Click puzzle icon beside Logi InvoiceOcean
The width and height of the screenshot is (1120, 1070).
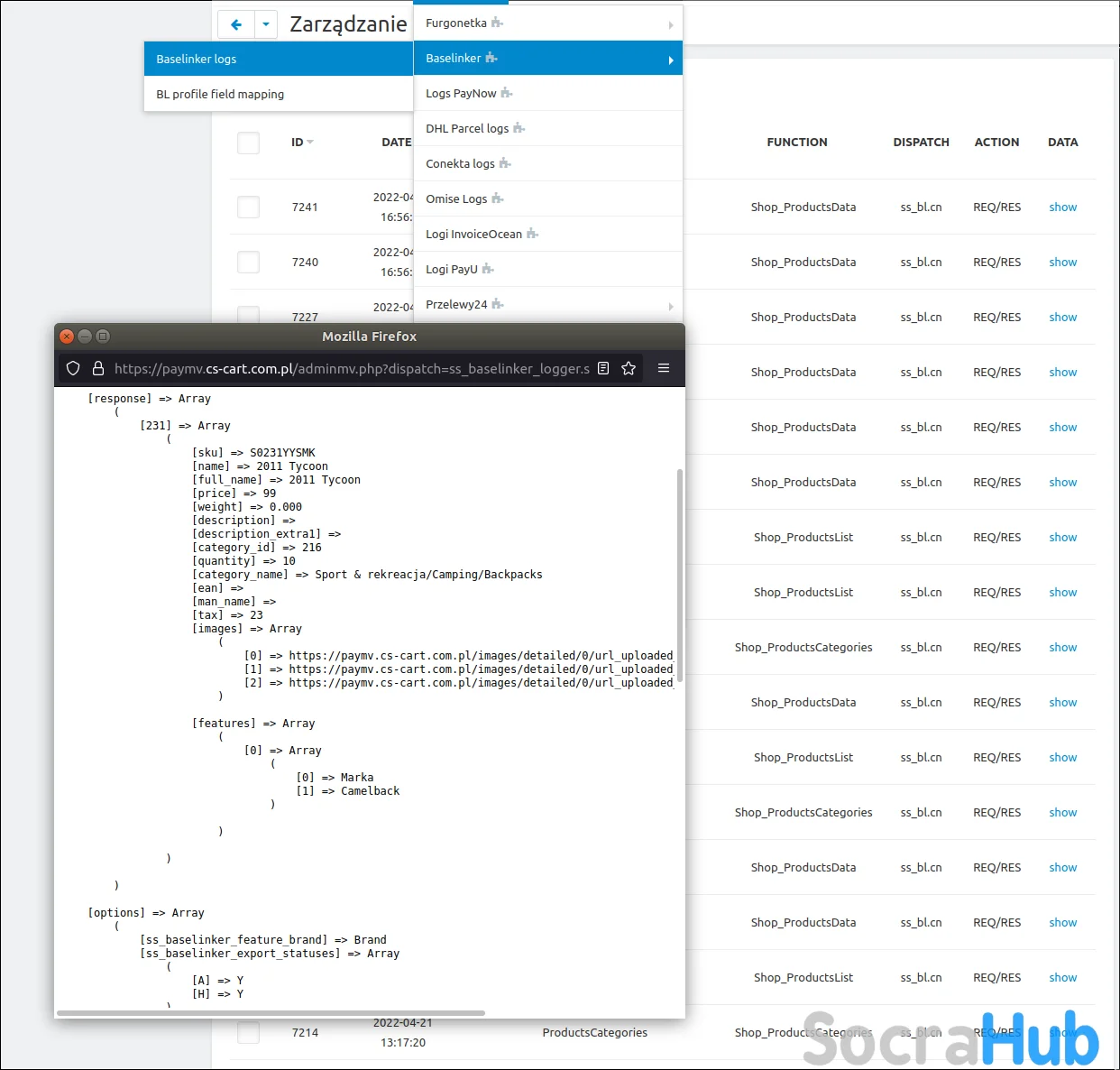click(533, 234)
